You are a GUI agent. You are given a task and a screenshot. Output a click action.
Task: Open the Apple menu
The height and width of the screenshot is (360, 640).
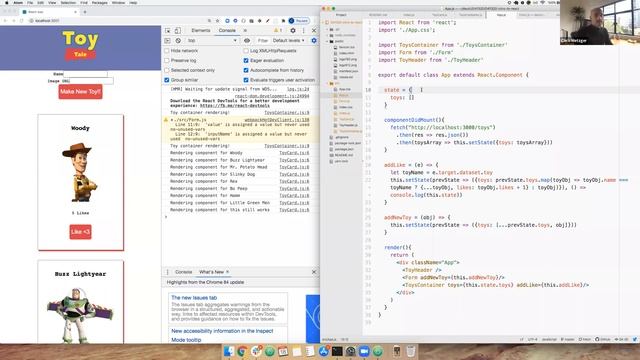[x=7, y=2]
